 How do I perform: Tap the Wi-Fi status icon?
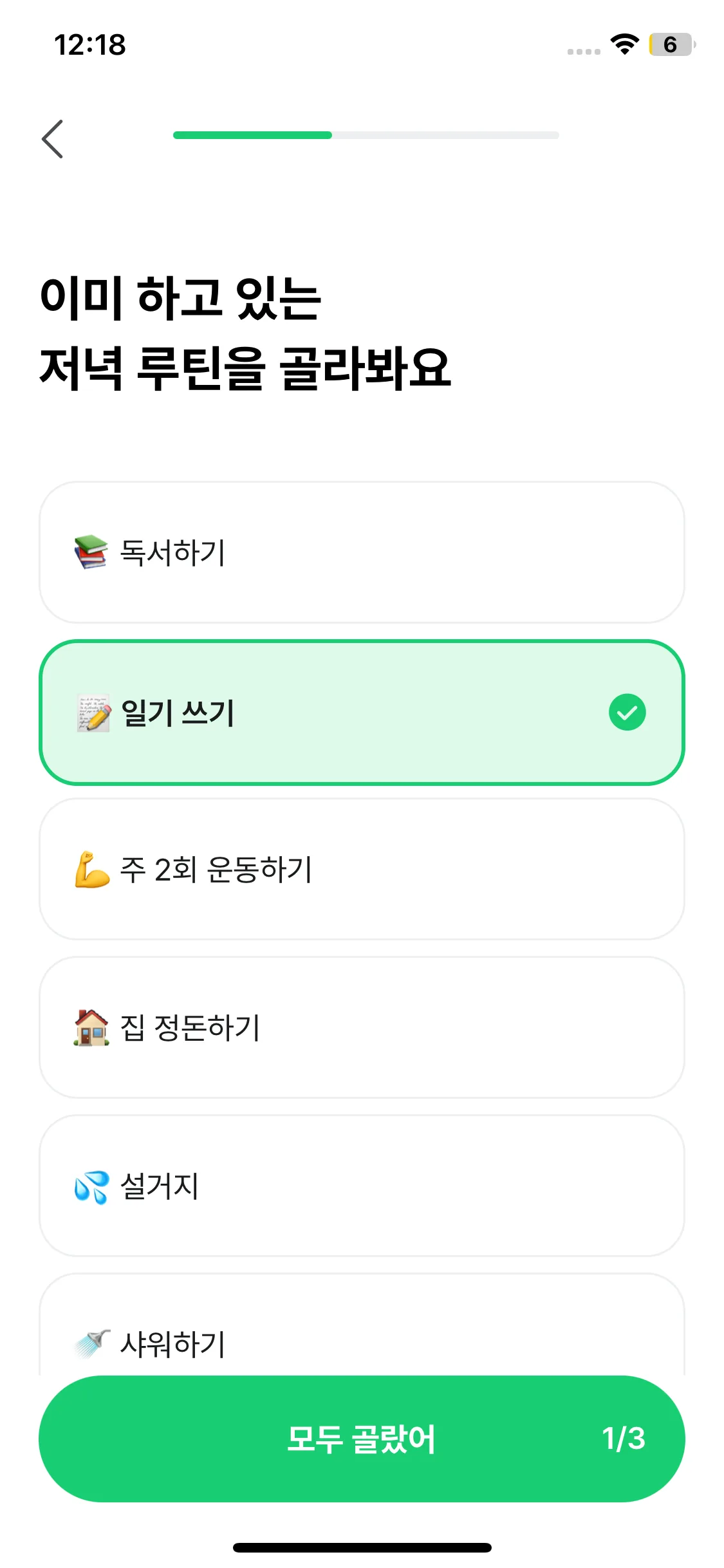click(x=624, y=44)
